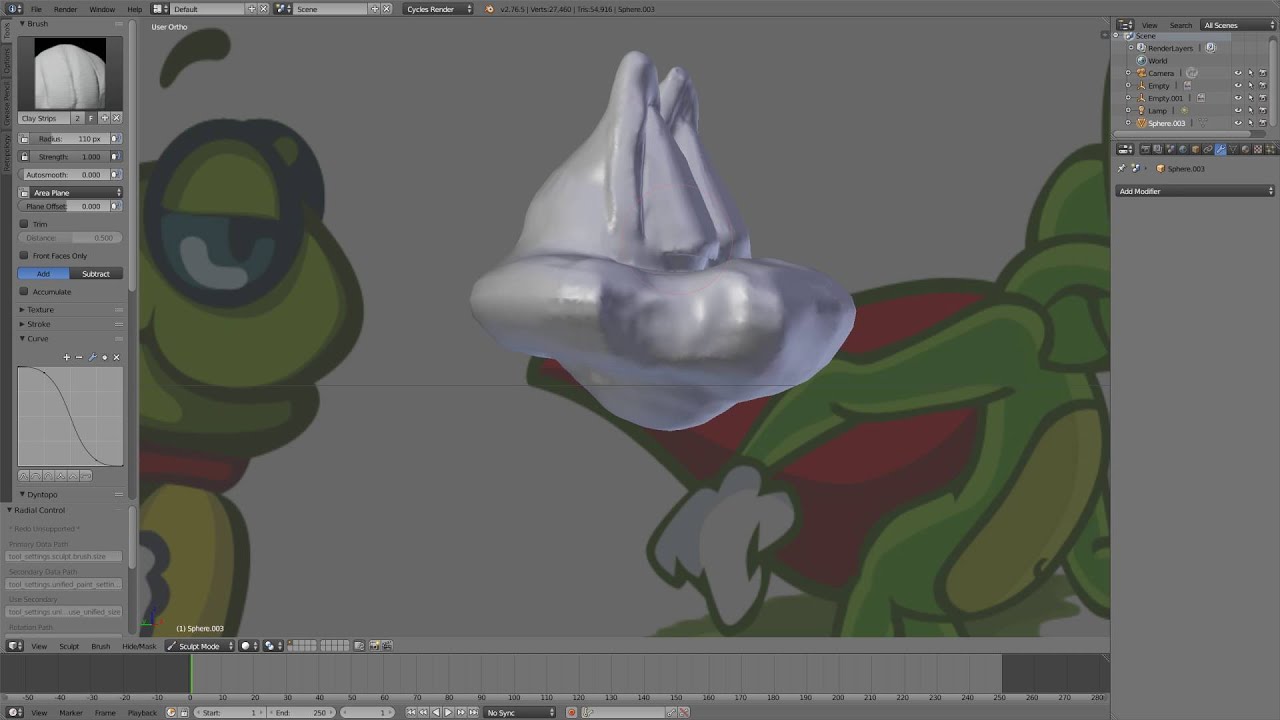Open the File menu
1280x720 pixels.
pos(36,9)
